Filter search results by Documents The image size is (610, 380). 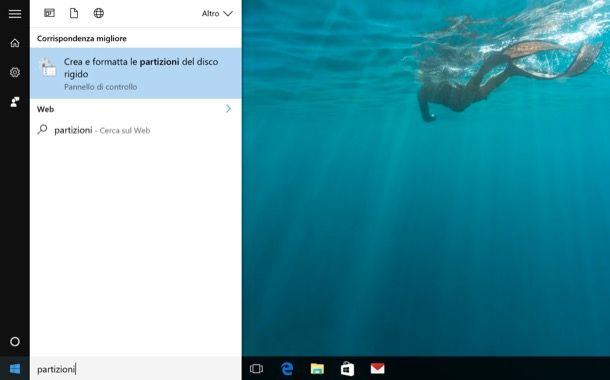click(74, 13)
